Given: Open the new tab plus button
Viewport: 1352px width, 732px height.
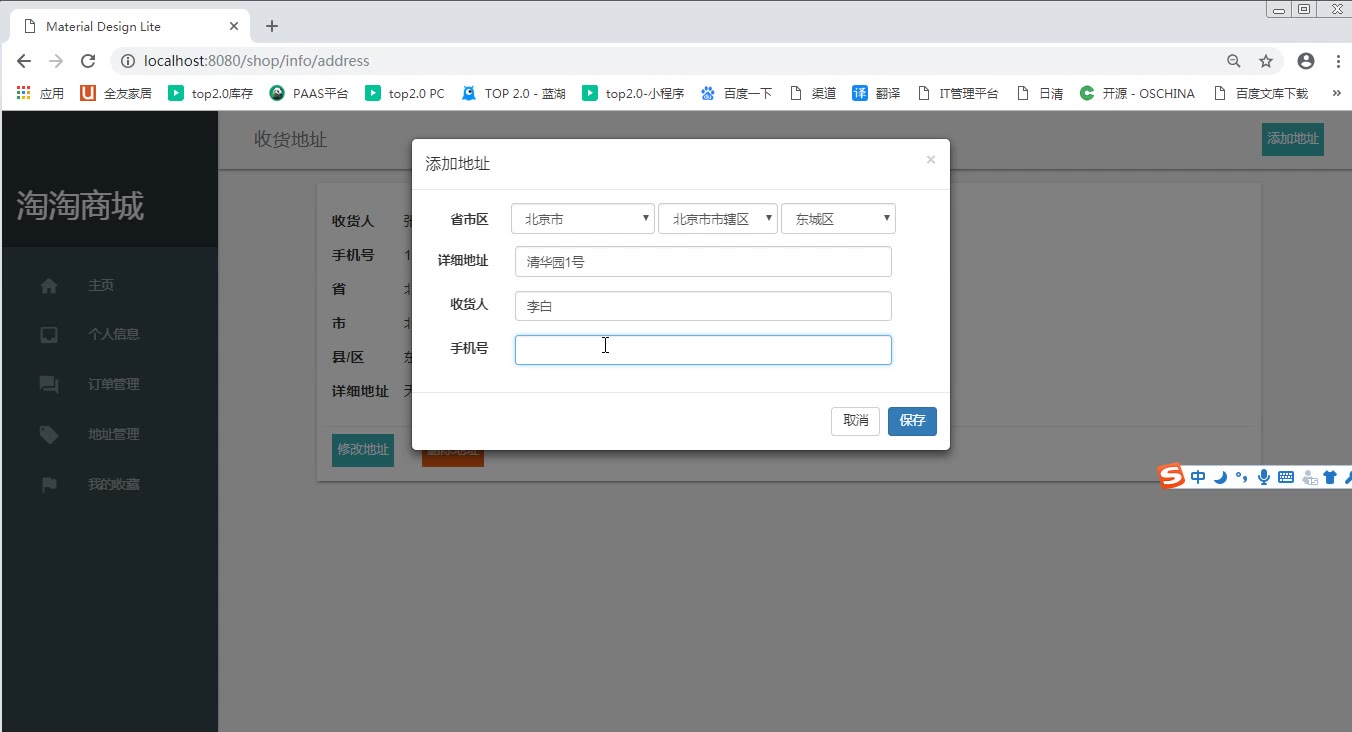Looking at the screenshot, I should coord(272,26).
